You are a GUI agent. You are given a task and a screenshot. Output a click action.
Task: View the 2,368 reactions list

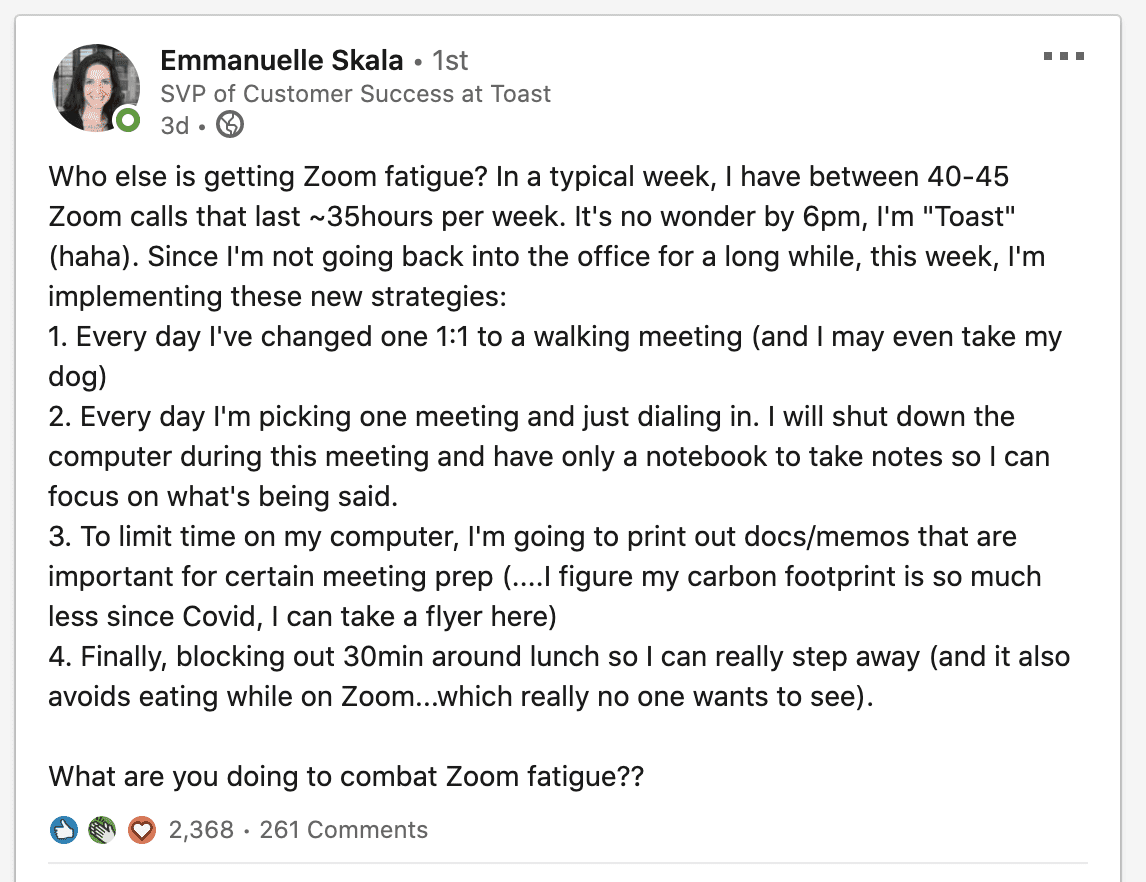(x=201, y=830)
